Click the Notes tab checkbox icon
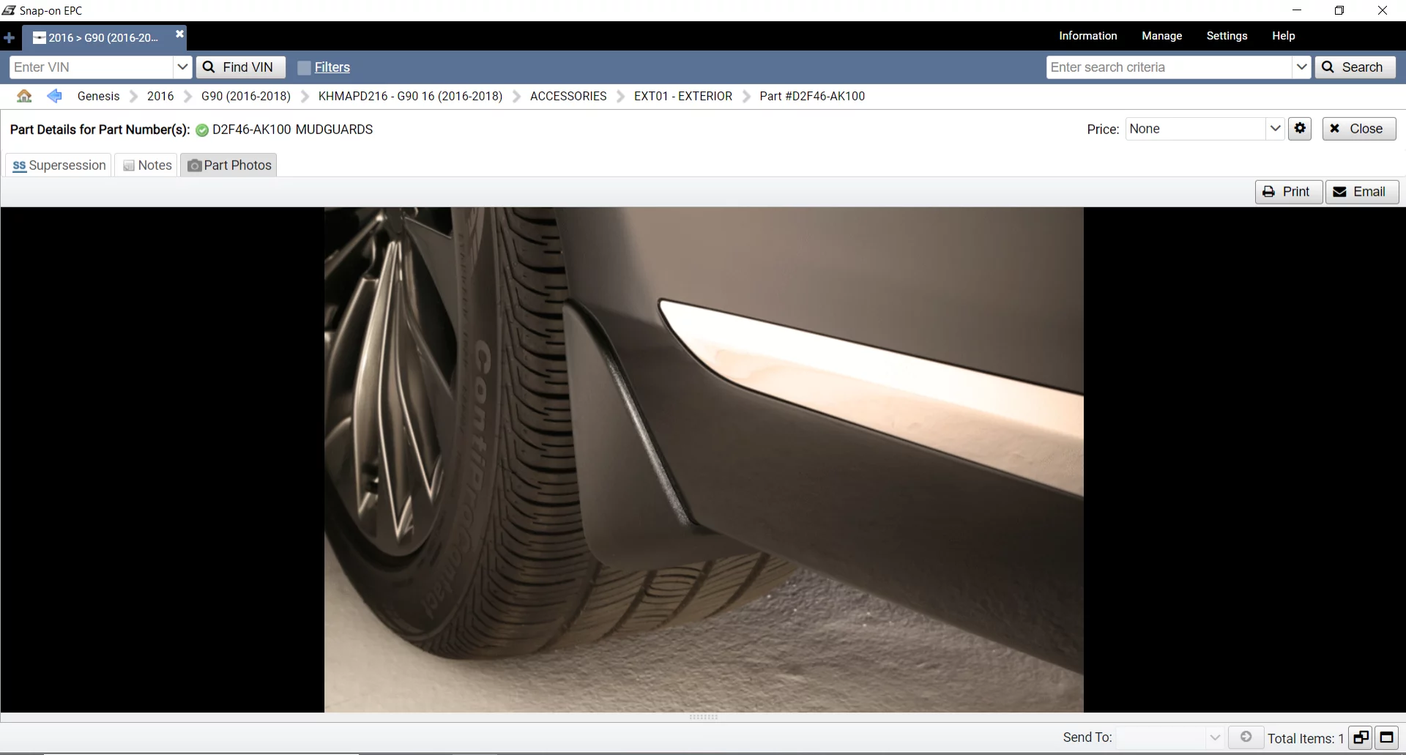This screenshot has height=755, width=1406. pyautogui.click(x=129, y=165)
